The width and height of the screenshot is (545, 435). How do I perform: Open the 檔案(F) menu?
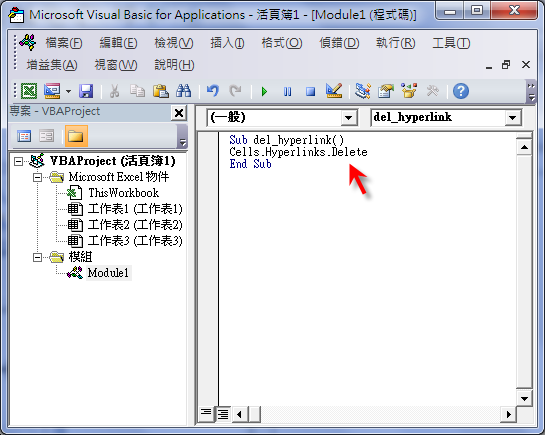pos(64,43)
